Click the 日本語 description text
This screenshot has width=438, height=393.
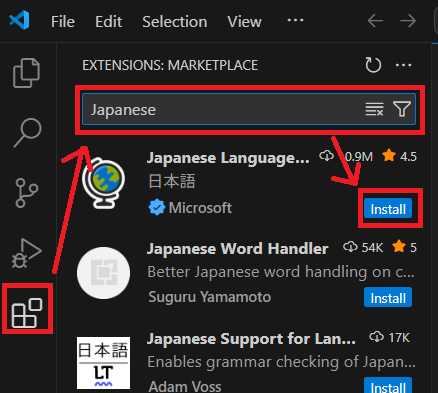pyautogui.click(x=172, y=182)
